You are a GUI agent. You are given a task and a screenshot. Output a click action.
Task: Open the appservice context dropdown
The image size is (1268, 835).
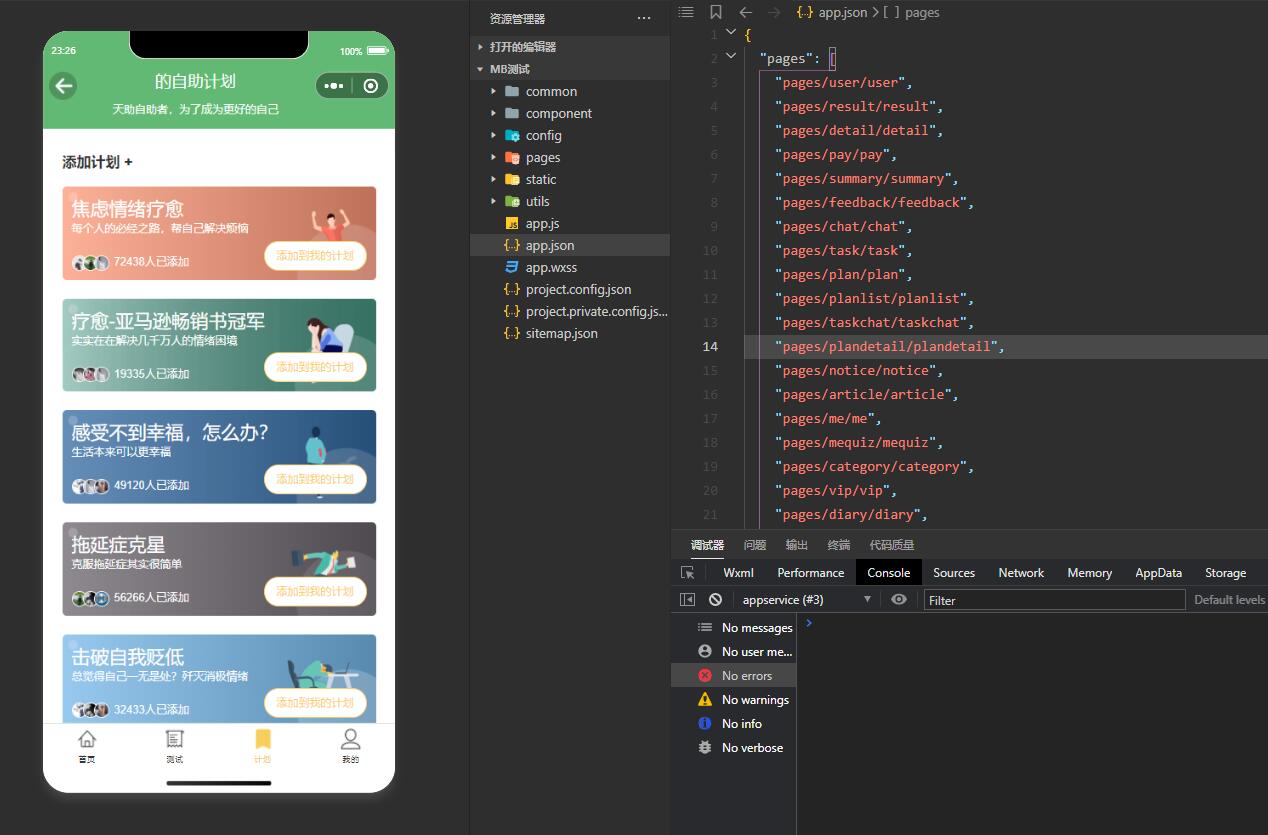pyautogui.click(x=805, y=600)
